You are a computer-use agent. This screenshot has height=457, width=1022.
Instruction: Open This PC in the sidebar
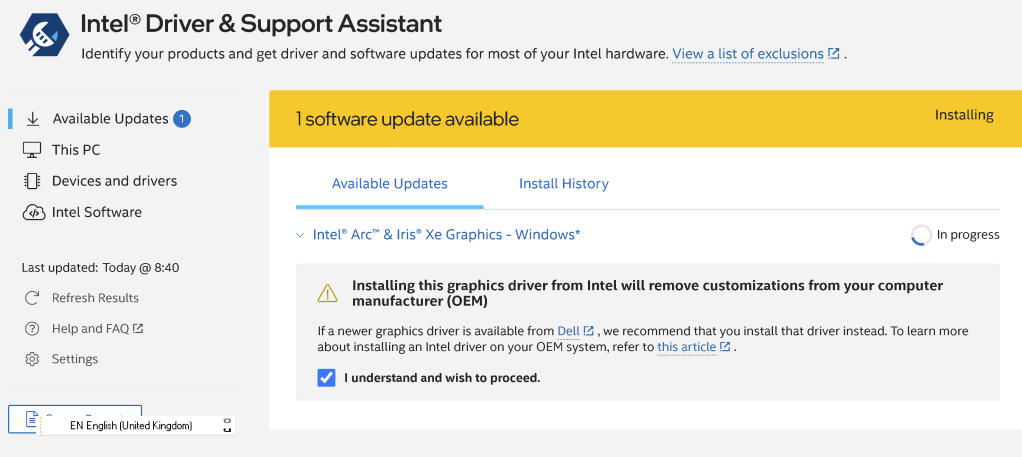[76, 150]
